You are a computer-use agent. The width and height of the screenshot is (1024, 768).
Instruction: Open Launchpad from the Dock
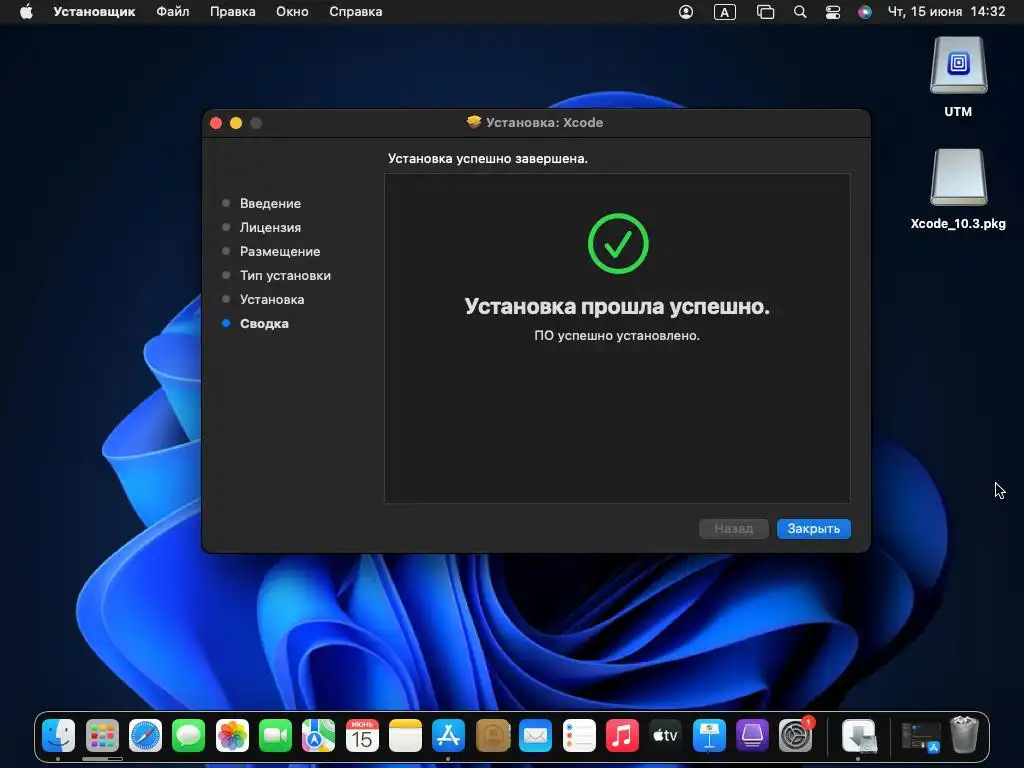[x=102, y=736]
